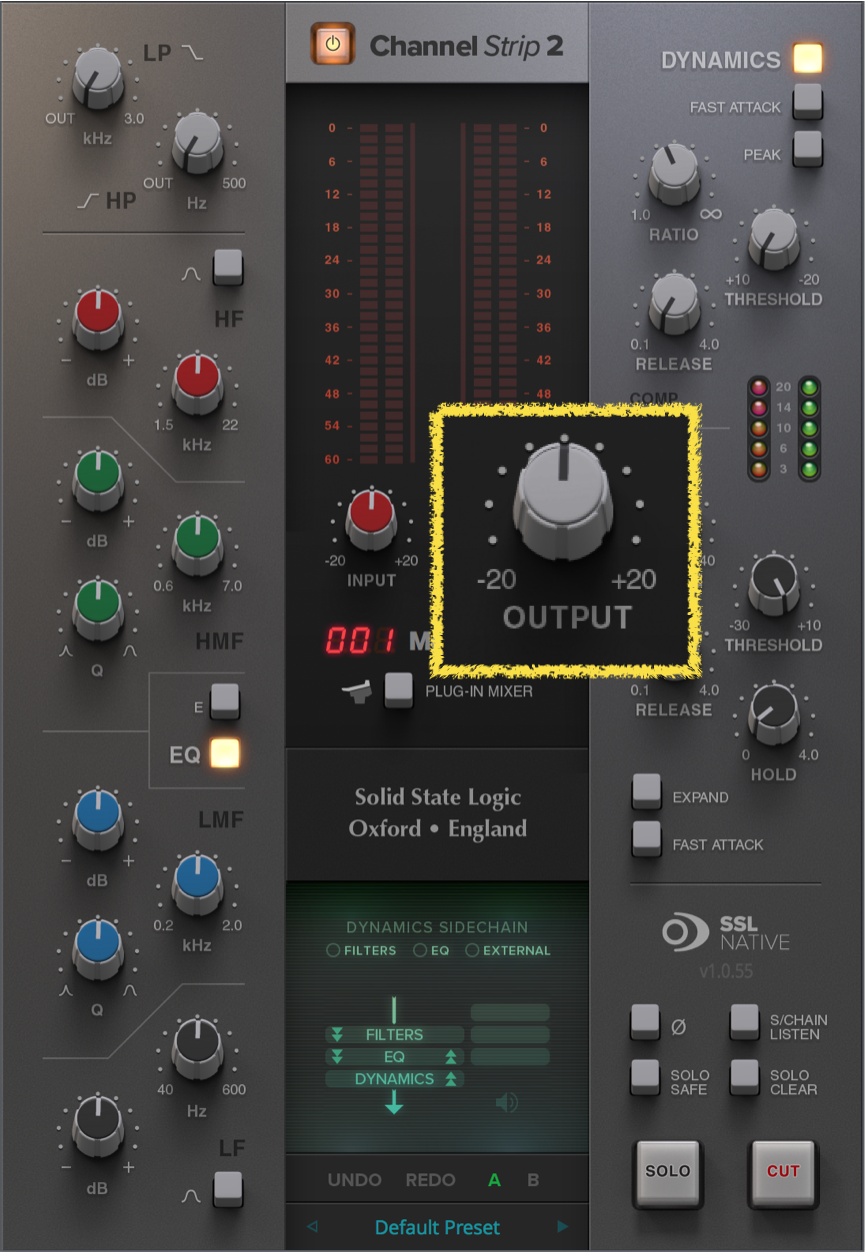Screen dimensions: 868x1252
Task: Click the gate THRESHOLD knob
Action: coord(774,585)
